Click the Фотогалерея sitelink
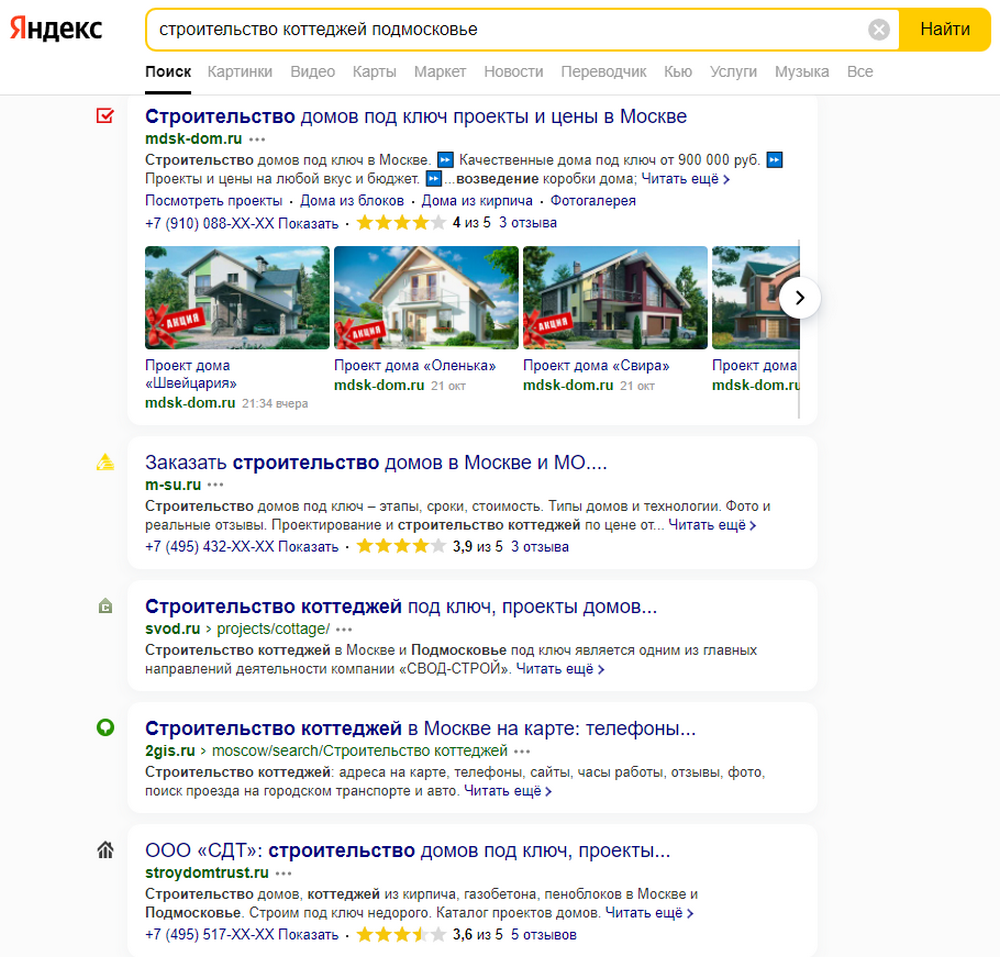 click(x=593, y=201)
